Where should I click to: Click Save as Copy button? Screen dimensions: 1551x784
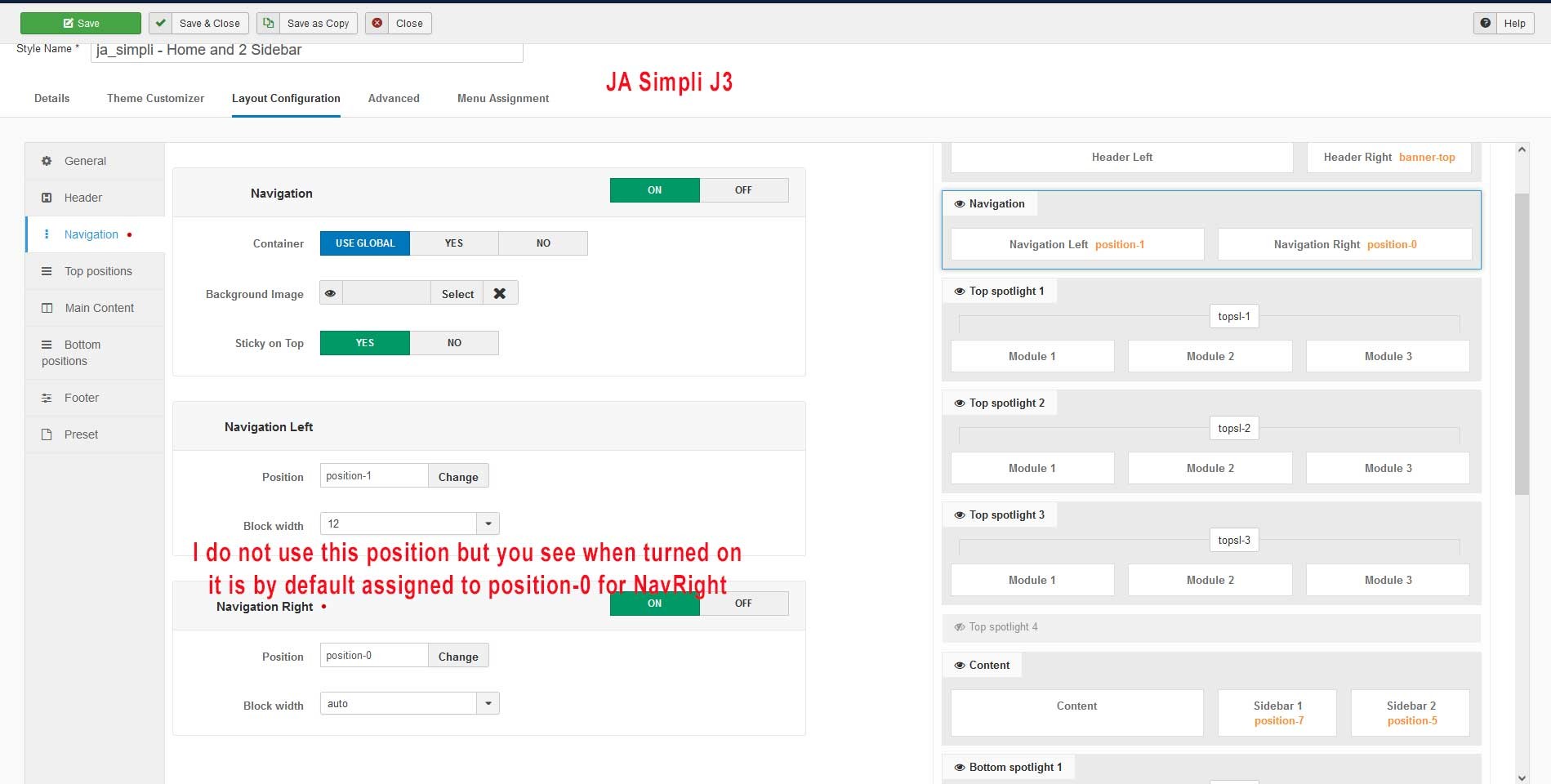click(307, 24)
